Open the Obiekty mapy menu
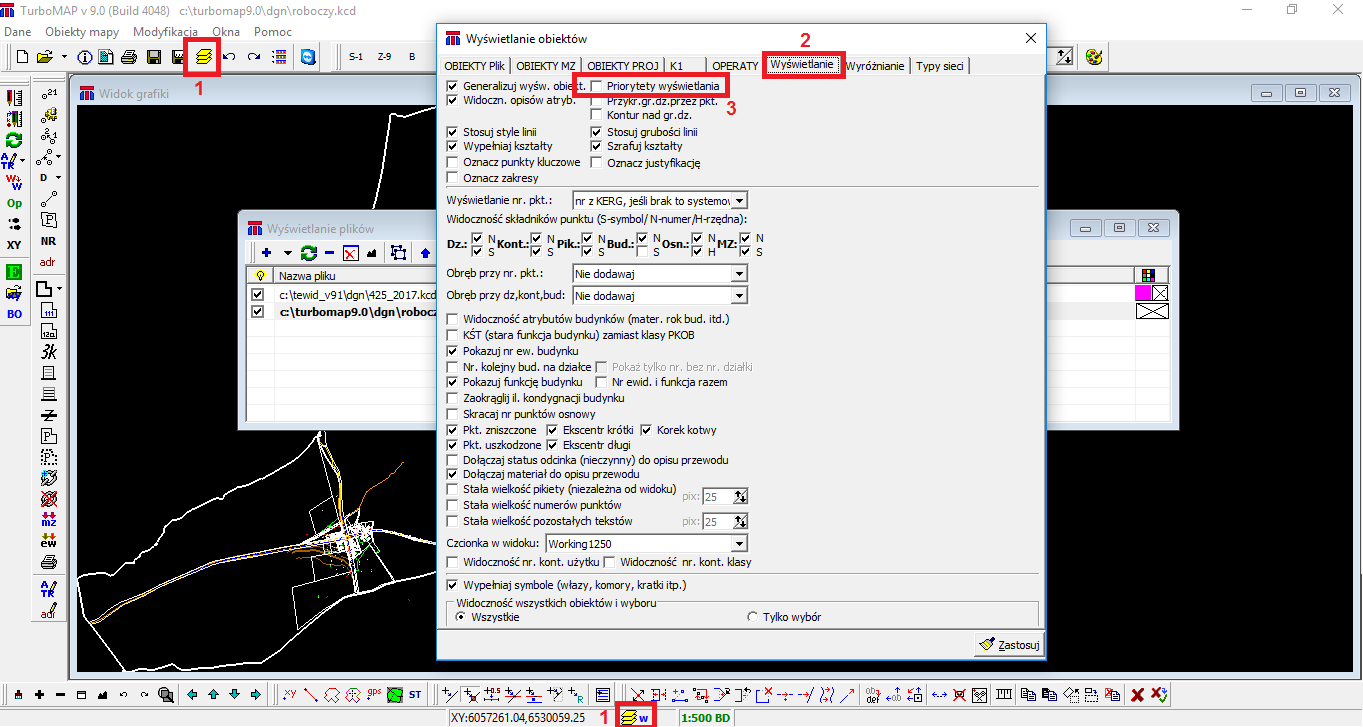The height and width of the screenshot is (727, 1363). 82,32
